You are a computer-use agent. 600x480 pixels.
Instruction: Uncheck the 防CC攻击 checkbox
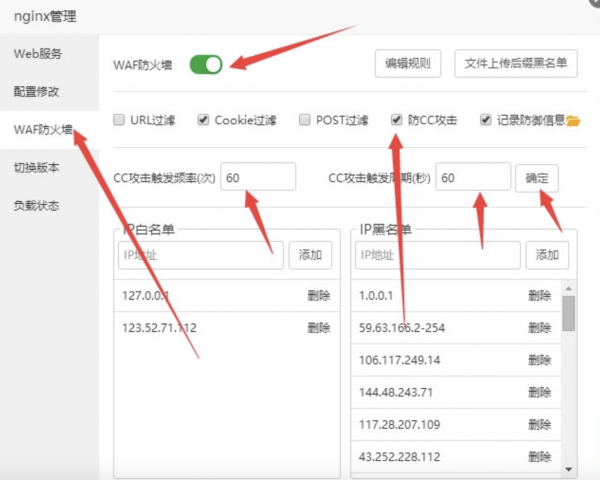click(397, 120)
